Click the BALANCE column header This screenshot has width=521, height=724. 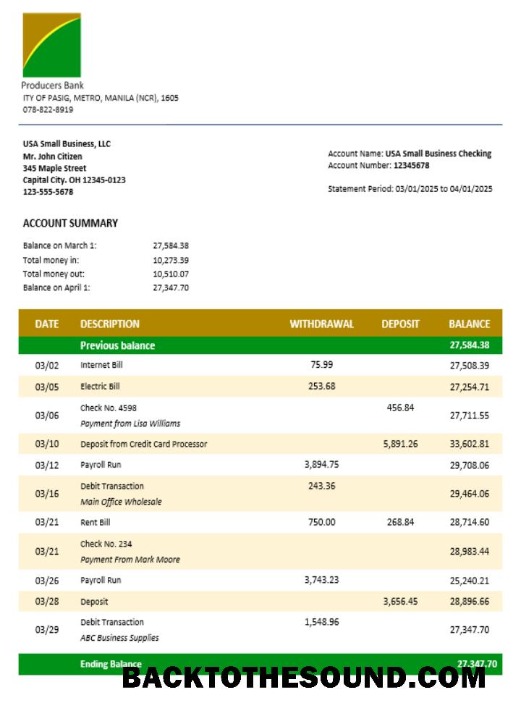point(469,324)
